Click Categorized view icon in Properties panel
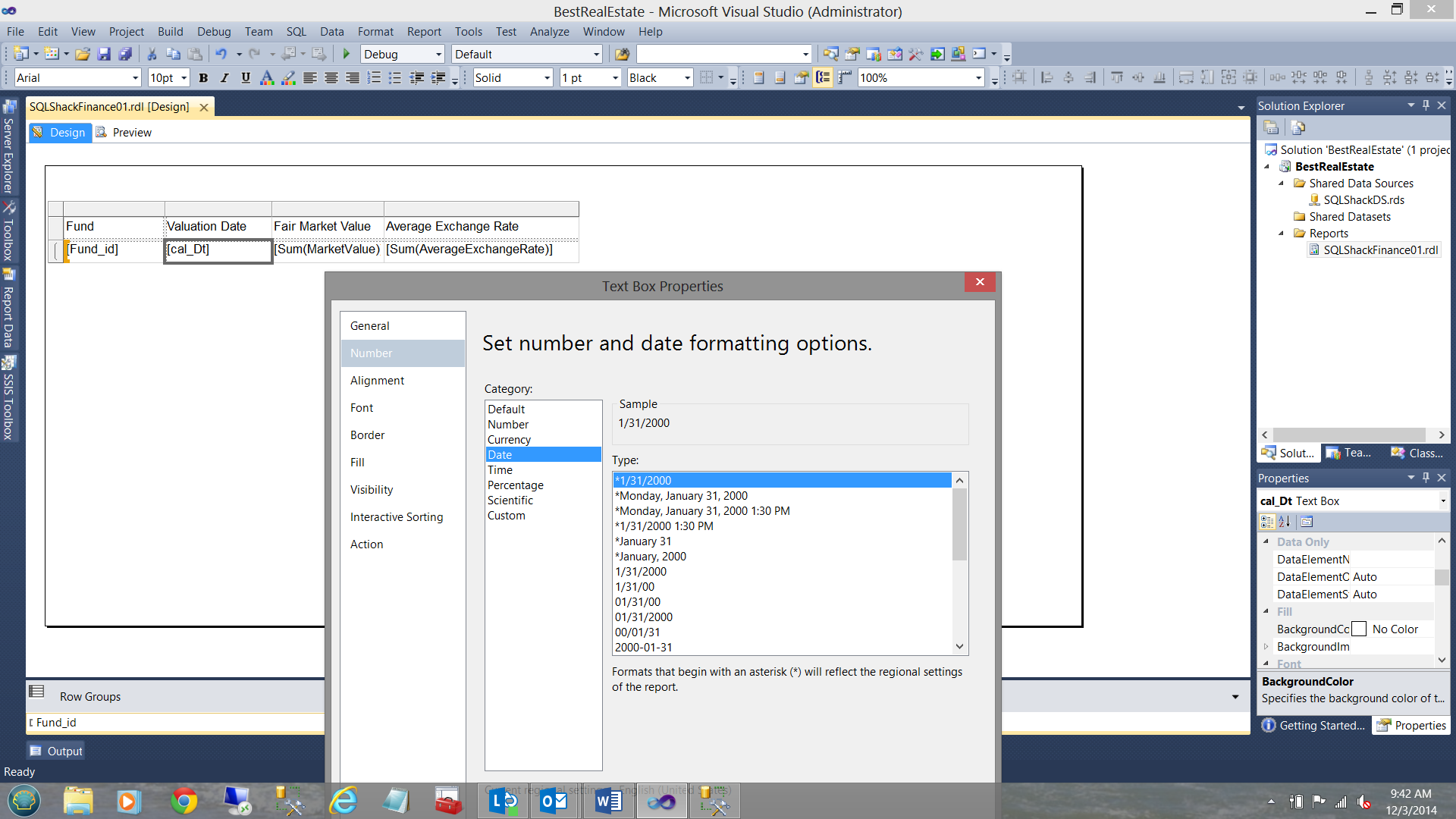Image resolution: width=1456 pixels, height=819 pixels. point(1267,522)
